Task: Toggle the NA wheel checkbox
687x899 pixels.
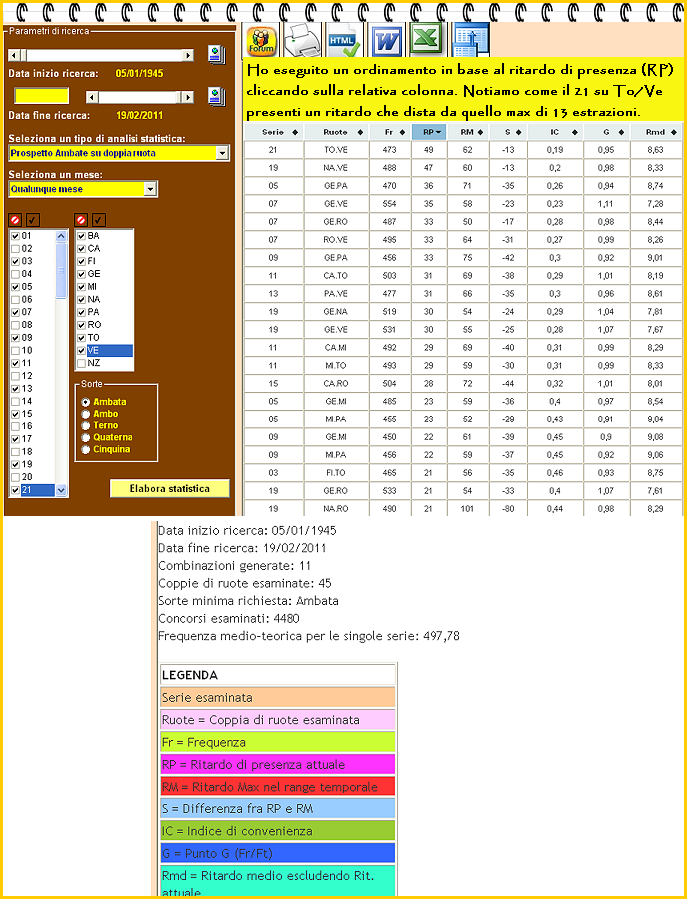Action: [81, 299]
